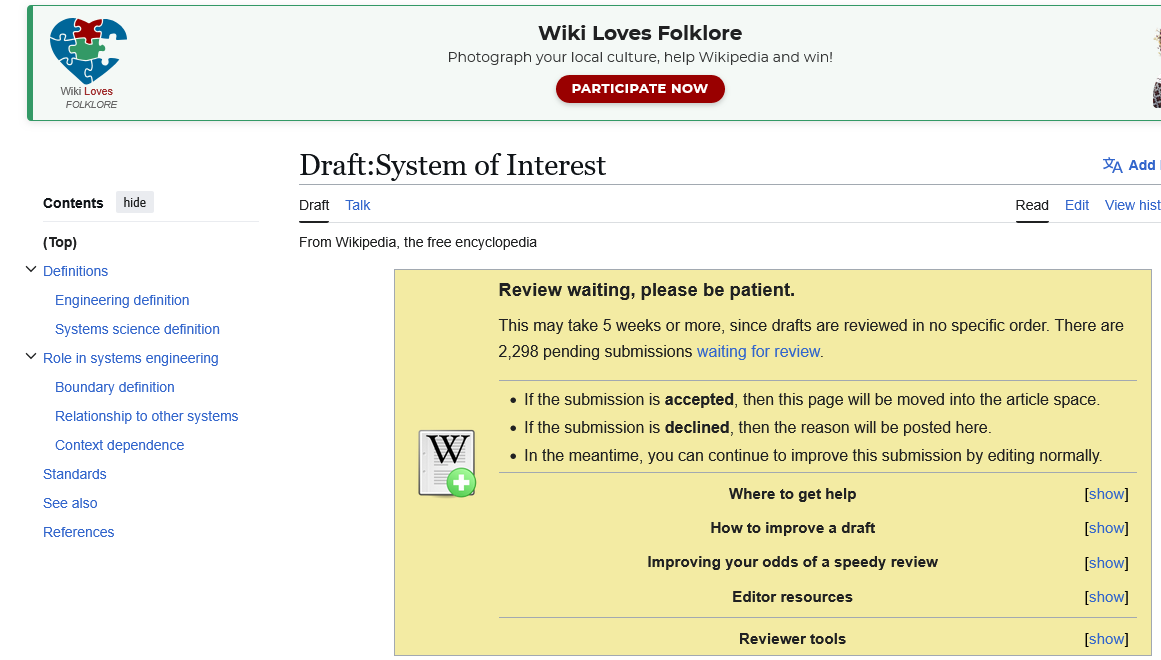The width and height of the screenshot is (1161, 660).
Task: Show the Reviewer tools section
Action: pyautogui.click(x=1106, y=639)
